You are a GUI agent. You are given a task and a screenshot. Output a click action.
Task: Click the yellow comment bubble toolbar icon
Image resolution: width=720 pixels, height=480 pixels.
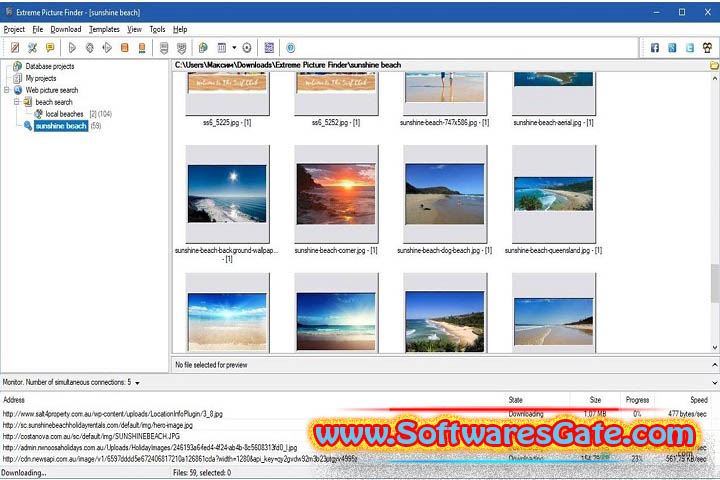[50, 48]
